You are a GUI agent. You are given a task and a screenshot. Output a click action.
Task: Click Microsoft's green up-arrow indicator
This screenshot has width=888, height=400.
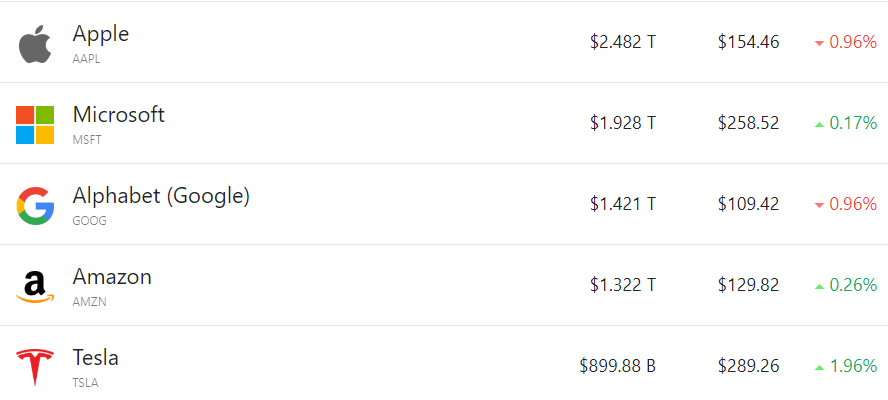[x=819, y=125]
